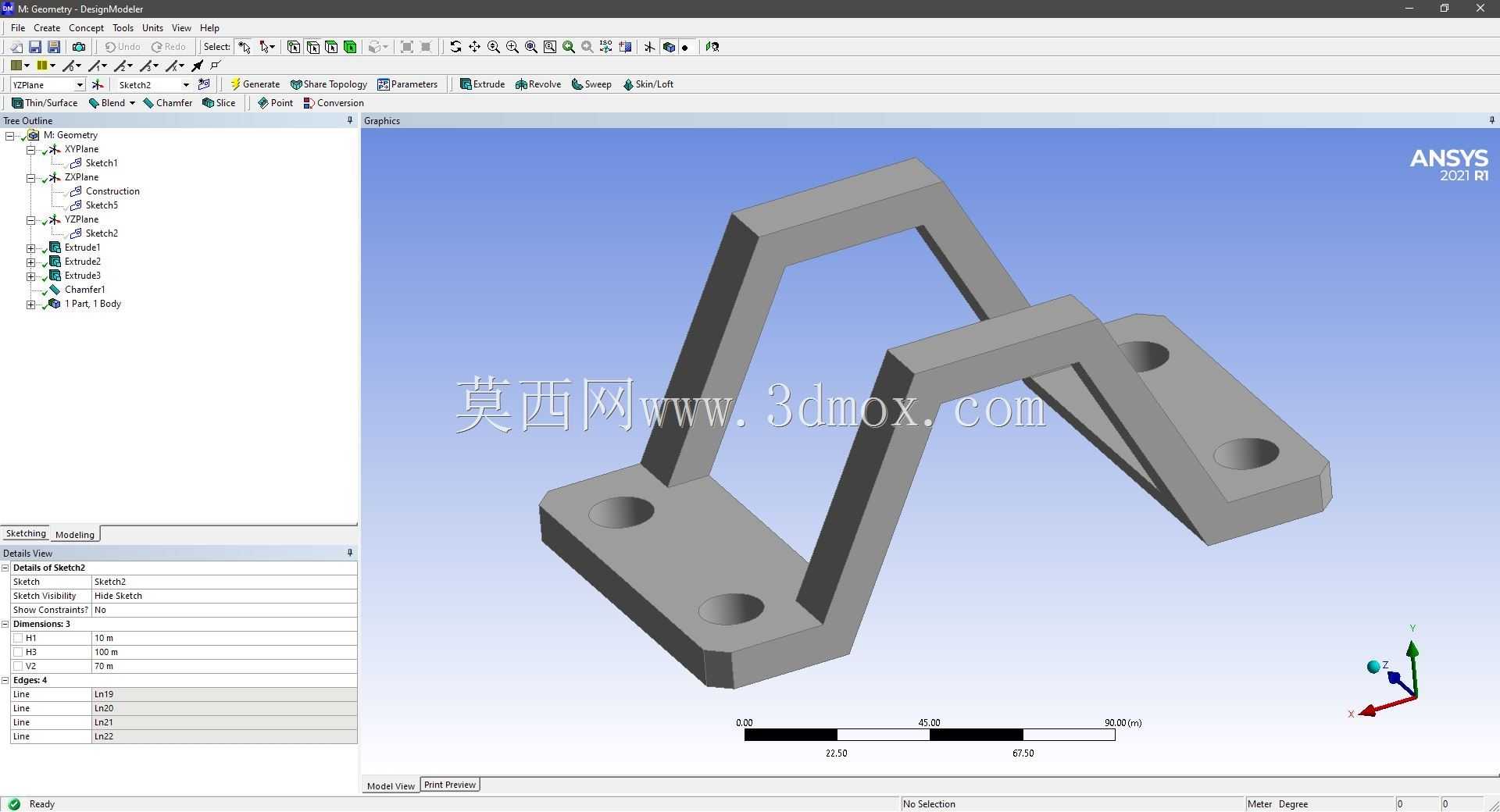The image size is (1500, 812).
Task: Expand the Extrude3 tree node
Action: 31,276
